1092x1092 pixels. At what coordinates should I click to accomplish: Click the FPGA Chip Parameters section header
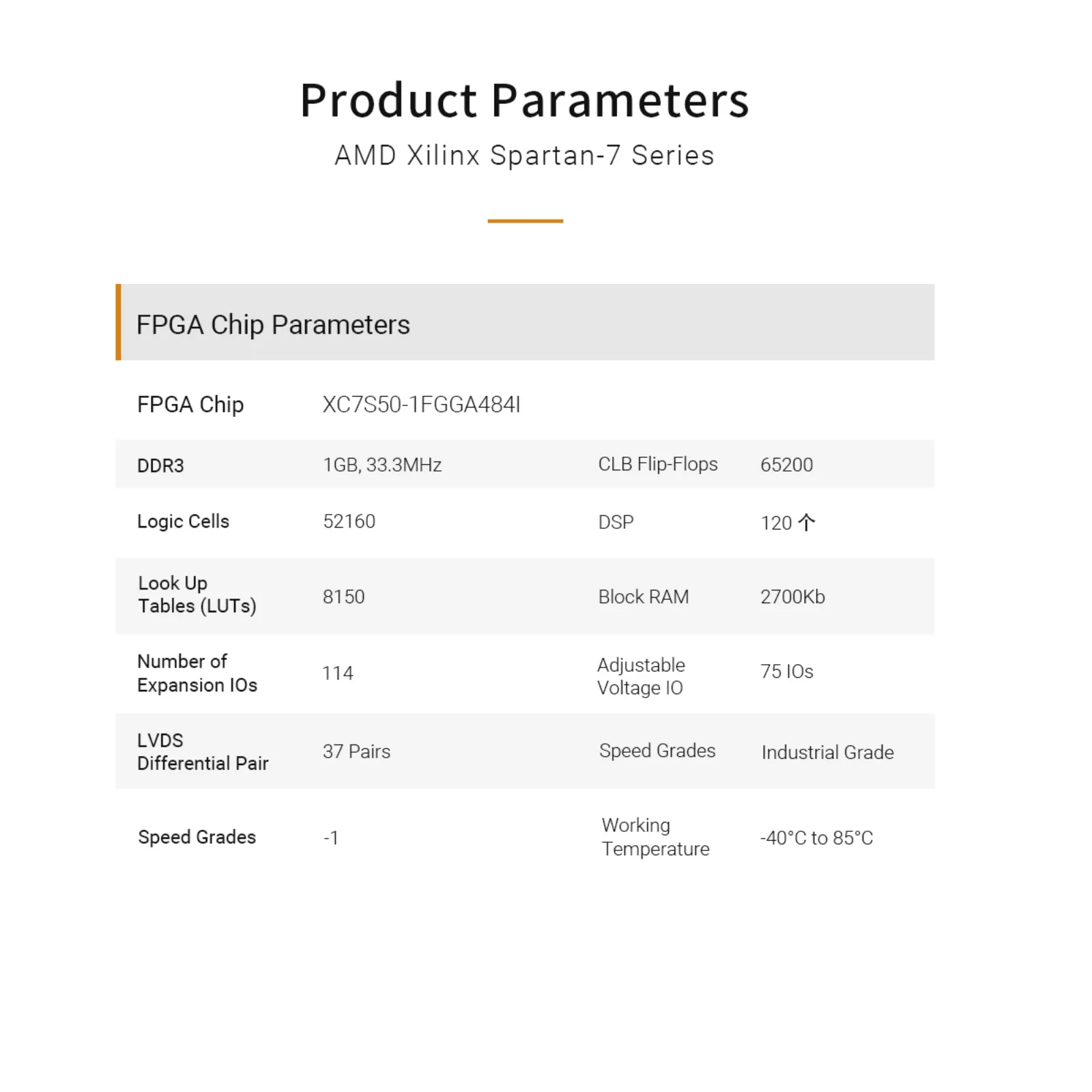525,322
